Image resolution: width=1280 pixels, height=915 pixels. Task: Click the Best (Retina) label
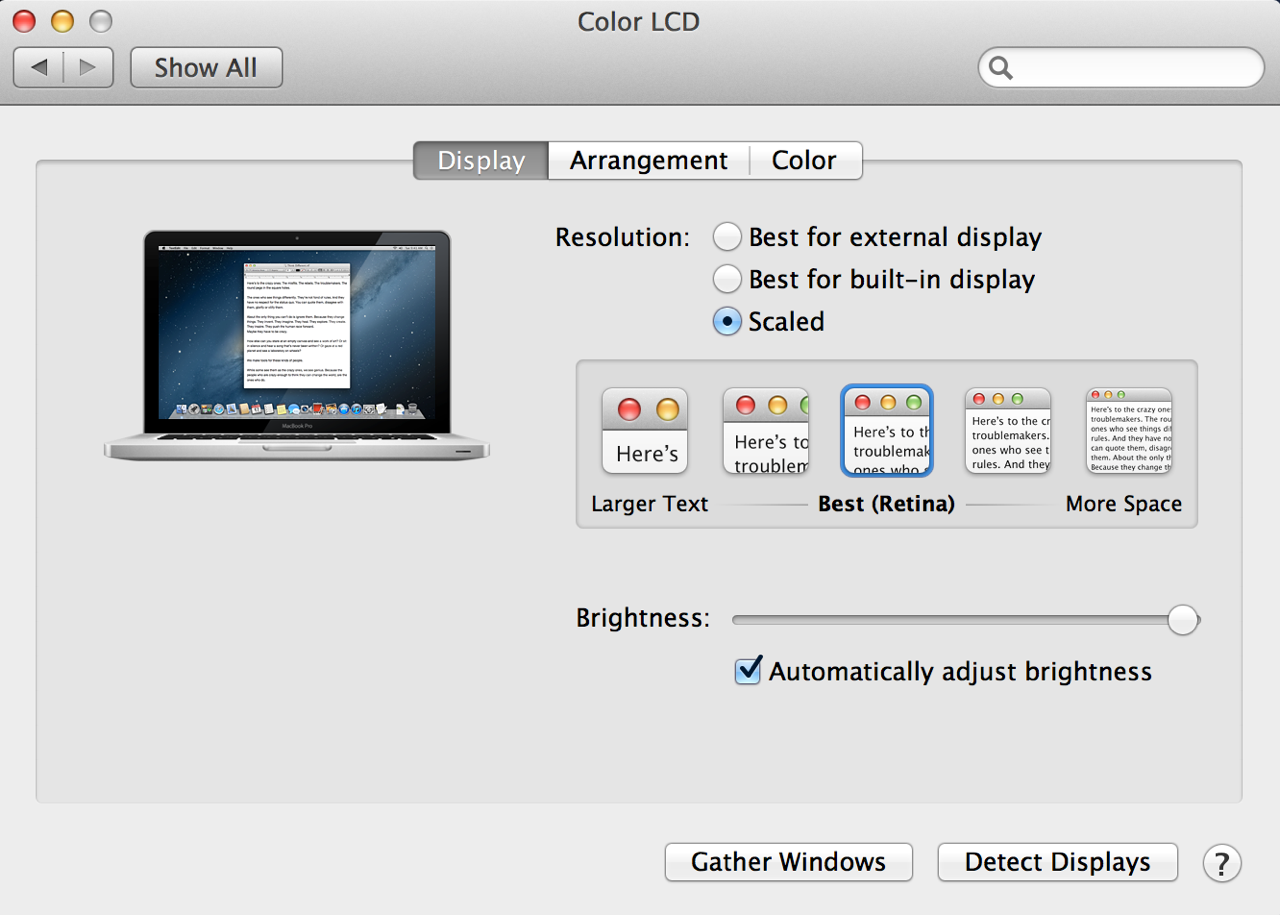click(886, 504)
